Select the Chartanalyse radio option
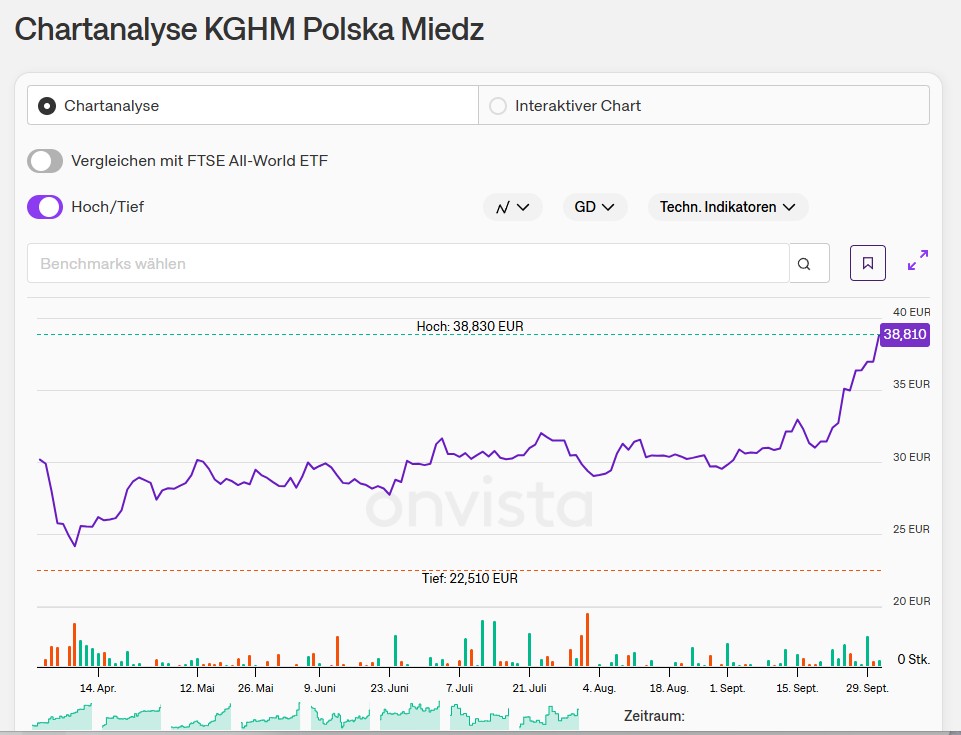The height and width of the screenshot is (735, 961). click(47, 105)
